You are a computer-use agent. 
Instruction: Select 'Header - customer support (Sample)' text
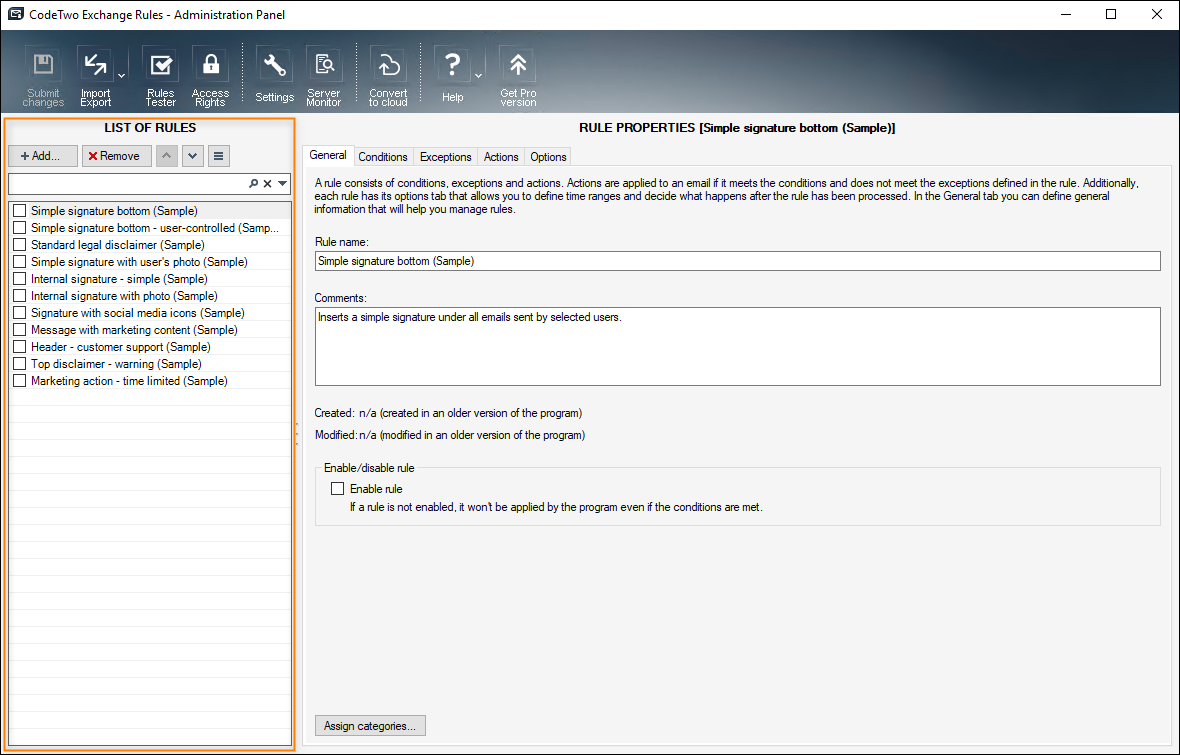(120, 346)
